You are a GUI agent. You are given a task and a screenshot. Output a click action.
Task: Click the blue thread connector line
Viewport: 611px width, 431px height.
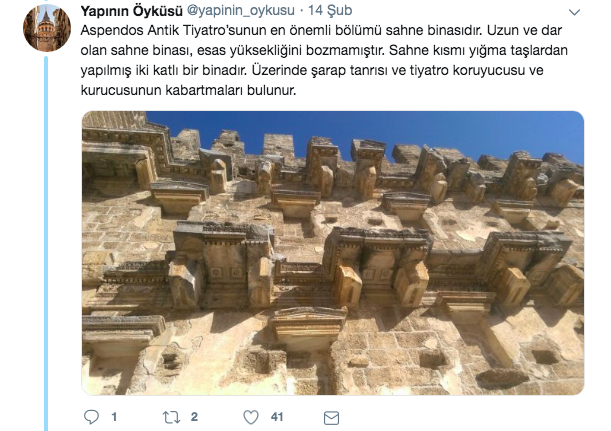tap(46, 244)
